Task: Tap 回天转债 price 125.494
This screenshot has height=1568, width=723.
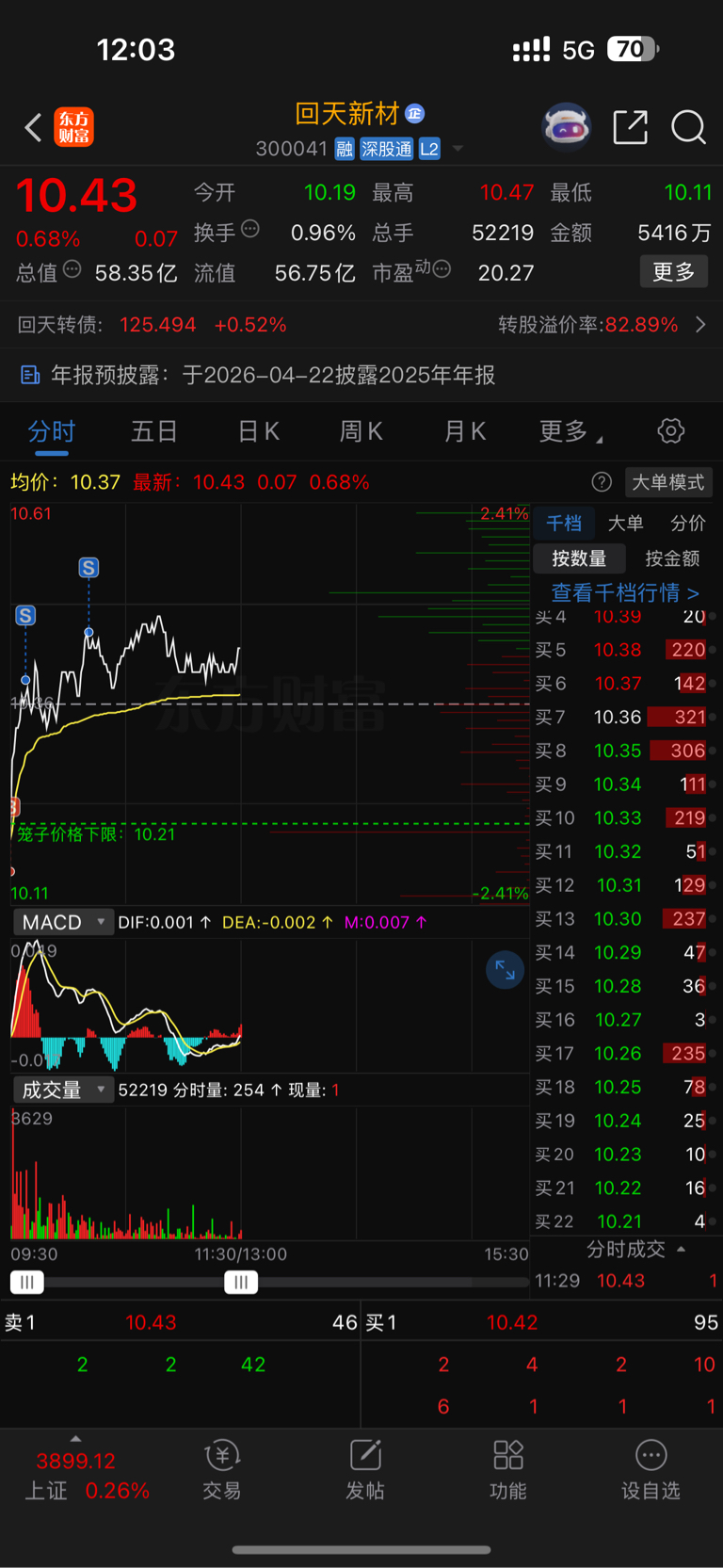Action: (x=157, y=325)
